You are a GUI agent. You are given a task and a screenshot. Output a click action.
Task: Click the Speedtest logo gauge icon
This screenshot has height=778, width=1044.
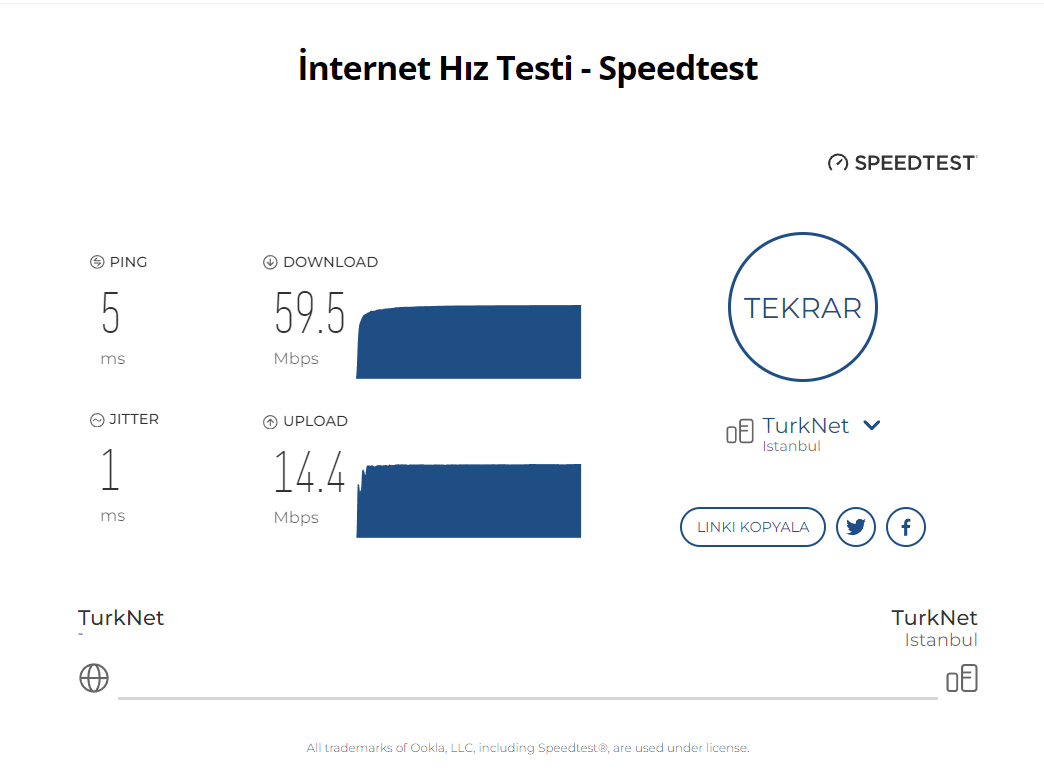pos(838,163)
